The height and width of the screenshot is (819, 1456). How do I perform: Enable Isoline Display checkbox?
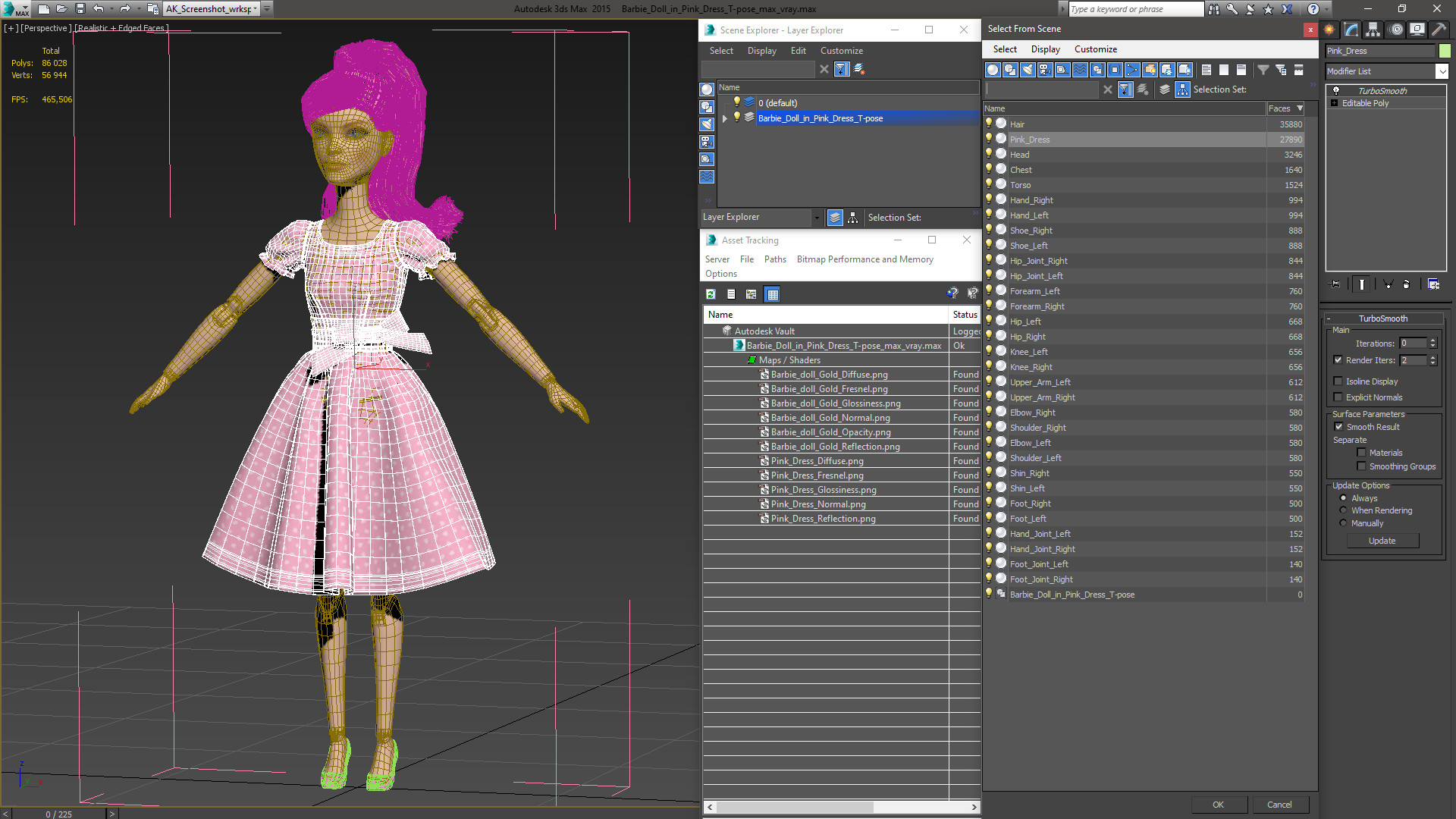[x=1338, y=381]
